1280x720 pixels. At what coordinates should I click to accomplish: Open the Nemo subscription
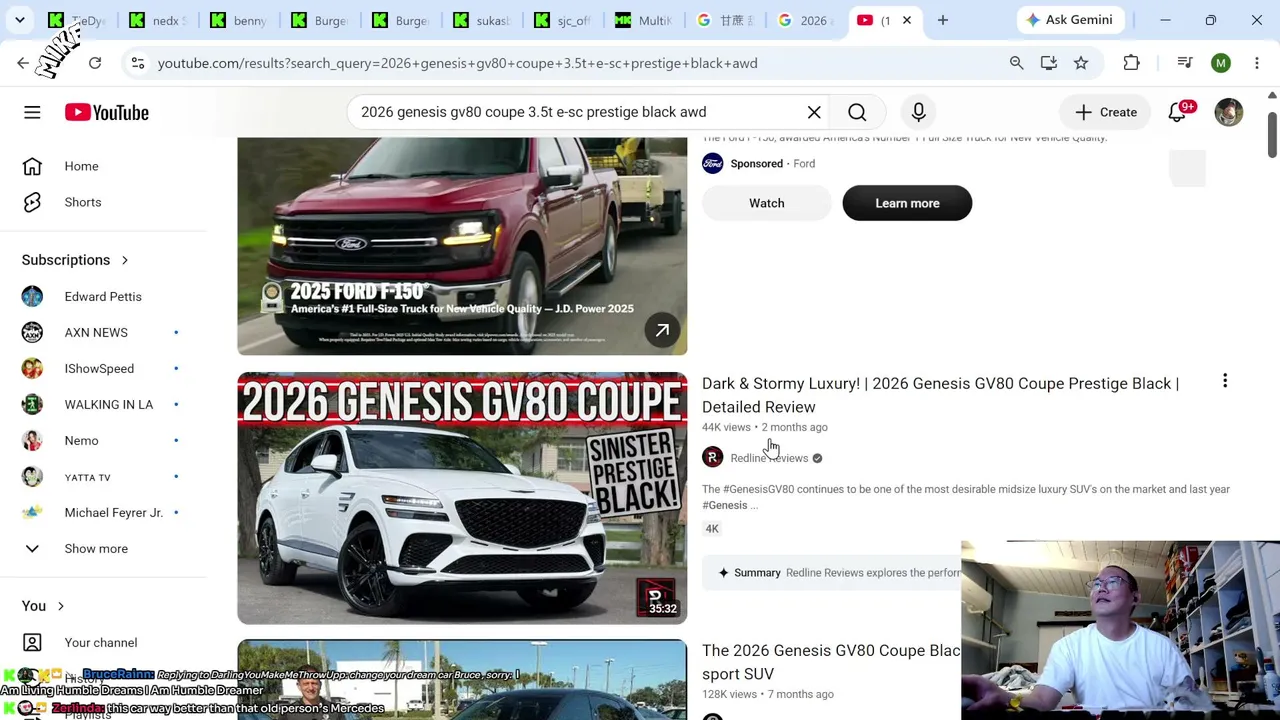pos(104,440)
